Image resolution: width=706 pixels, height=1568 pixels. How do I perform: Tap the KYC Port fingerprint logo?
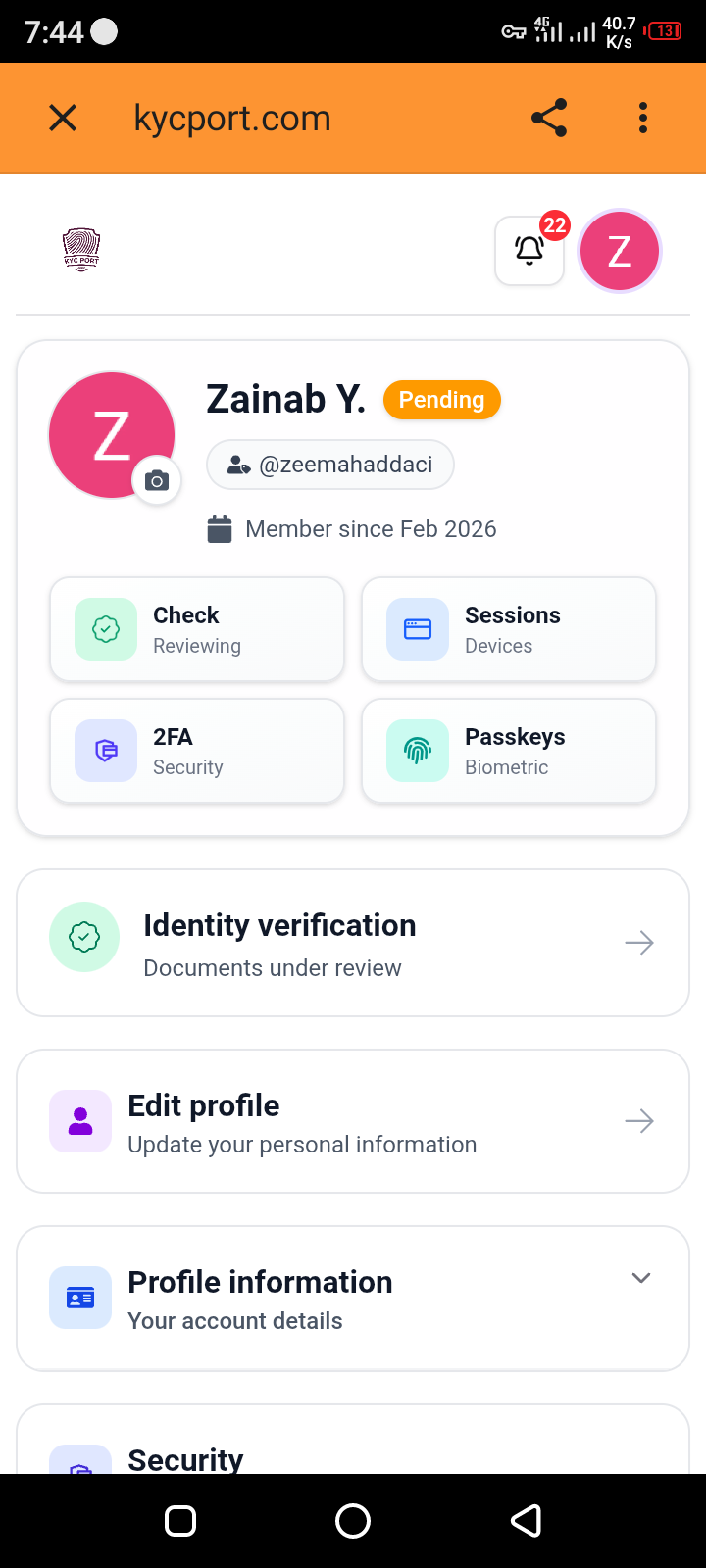point(81,250)
